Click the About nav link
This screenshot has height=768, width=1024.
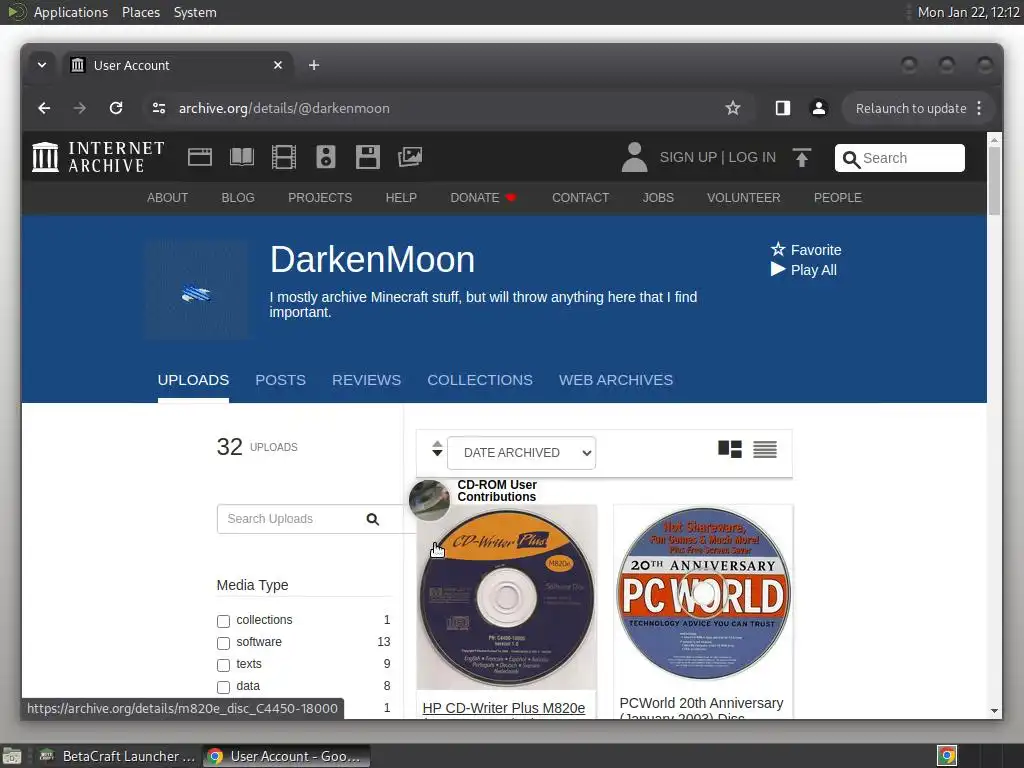click(x=167, y=198)
